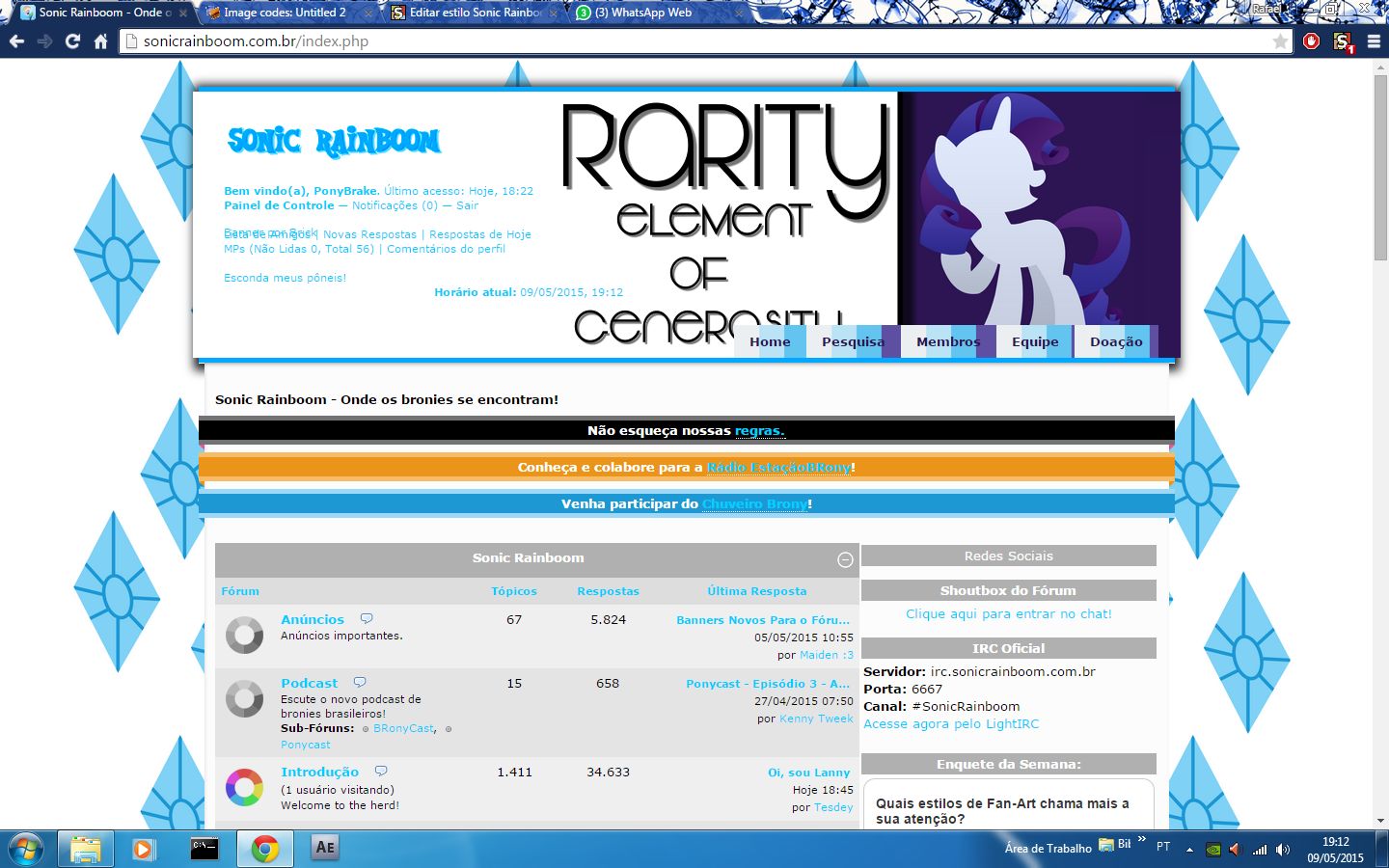Viewport: 1389px width, 868px height.
Task: Open Windows Explorer from the taskbar
Action: (86, 849)
